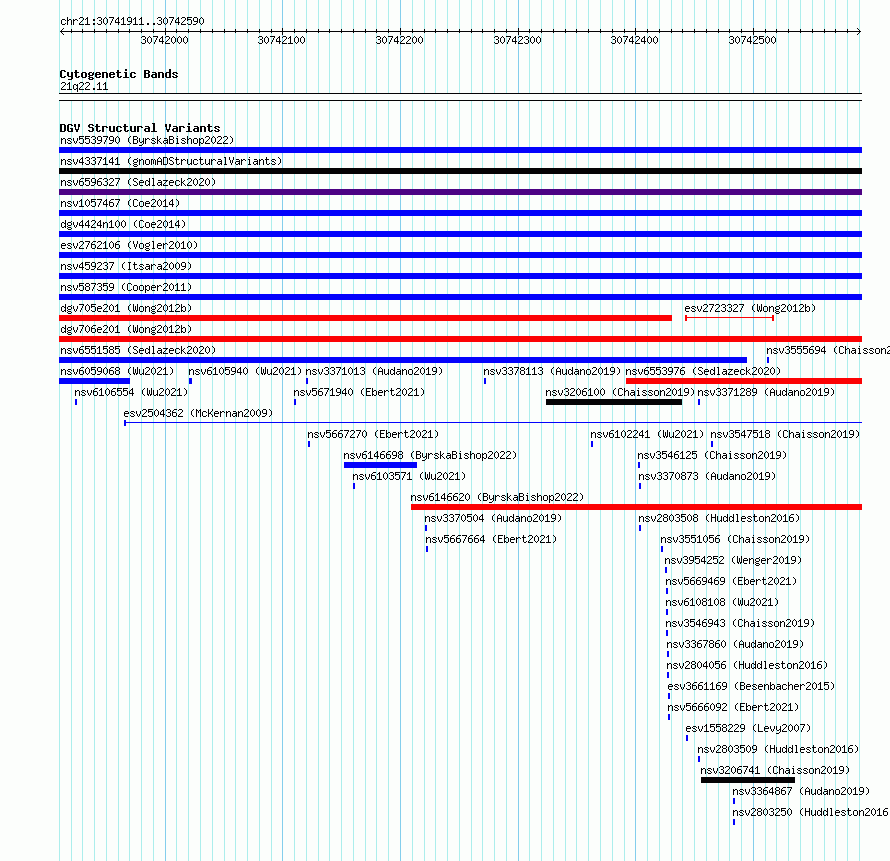Click nsv5666092 (Ebert2021) label
Screen dimensions: 890x861
(x=733, y=707)
